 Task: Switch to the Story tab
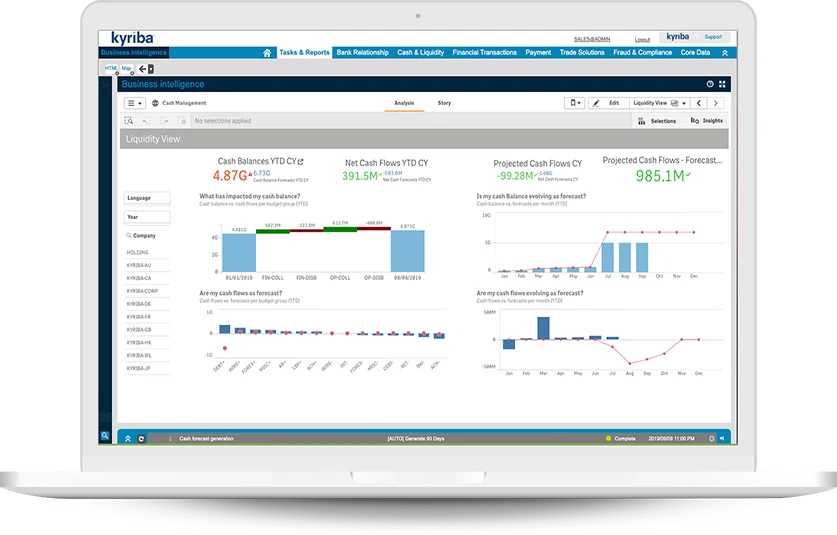[x=444, y=103]
